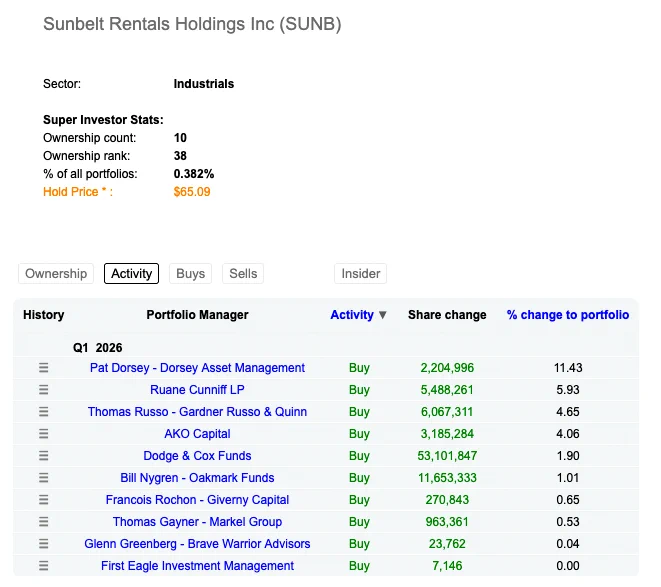Image resolution: width=661 pixels, height=587 pixels.
Task: Open Francois Rochon - Giverny Capital link
Action: tap(197, 500)
